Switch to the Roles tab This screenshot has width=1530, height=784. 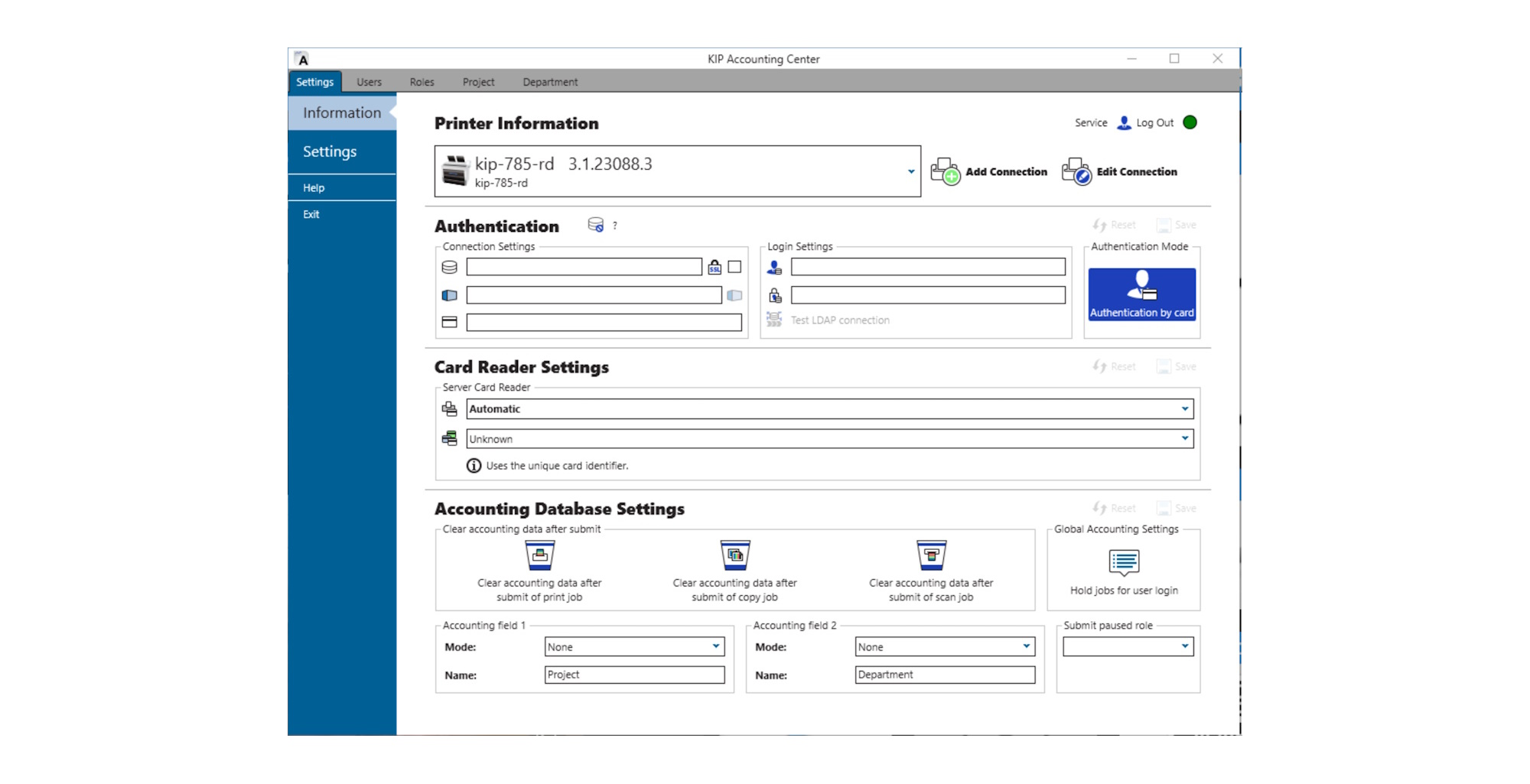coord(422,82)
